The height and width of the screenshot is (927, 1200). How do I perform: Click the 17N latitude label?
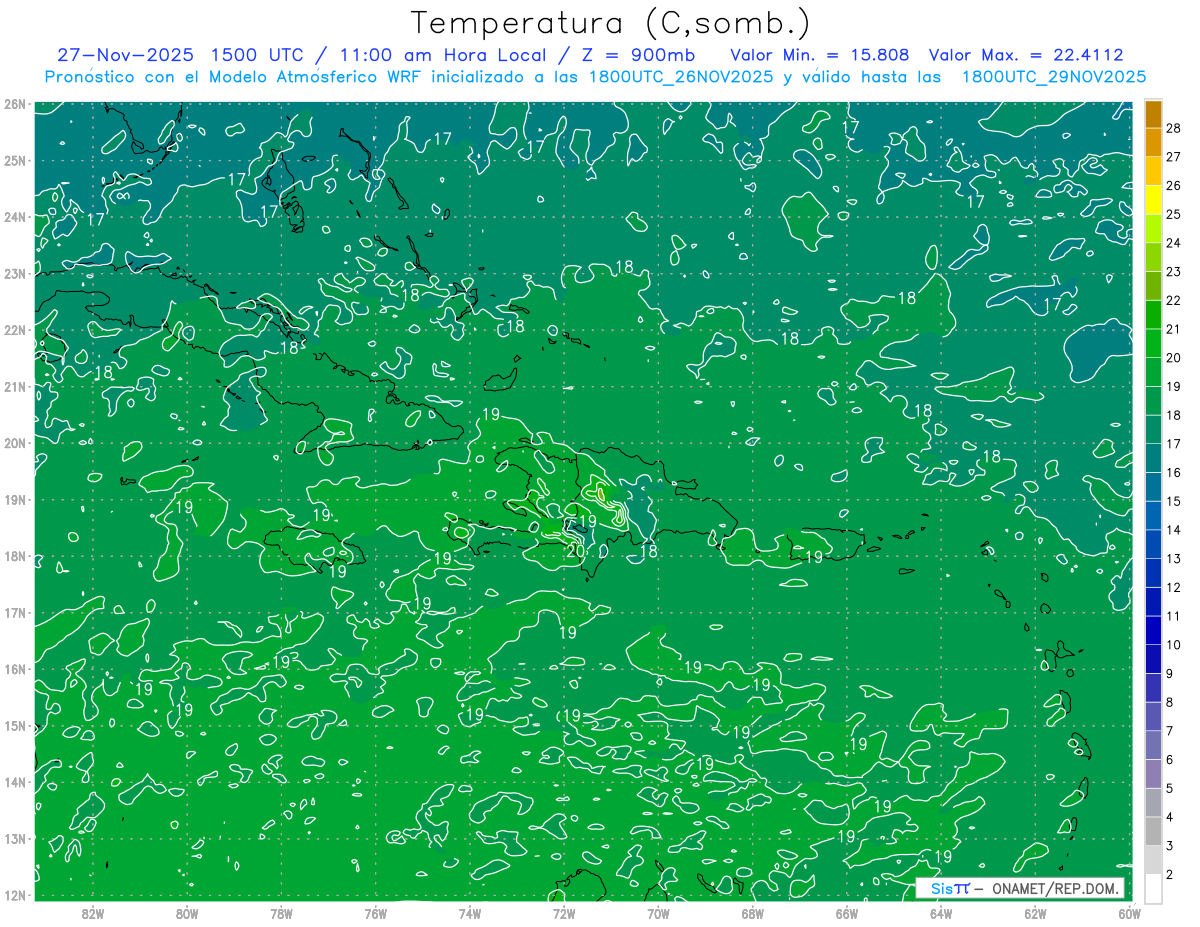14,613
